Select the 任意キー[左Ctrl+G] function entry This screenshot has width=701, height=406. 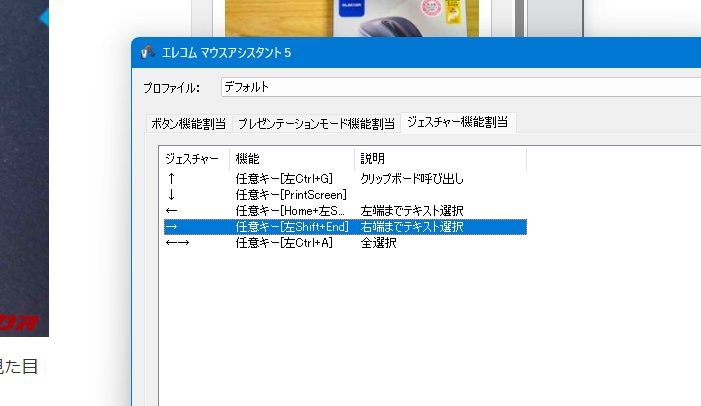tap(283, 179)
